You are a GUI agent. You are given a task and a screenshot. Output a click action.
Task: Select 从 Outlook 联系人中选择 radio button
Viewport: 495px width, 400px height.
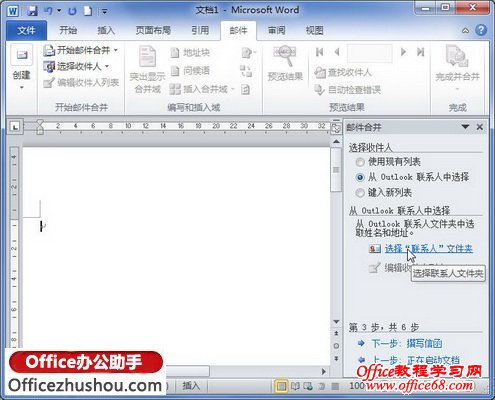coord(360,177)
